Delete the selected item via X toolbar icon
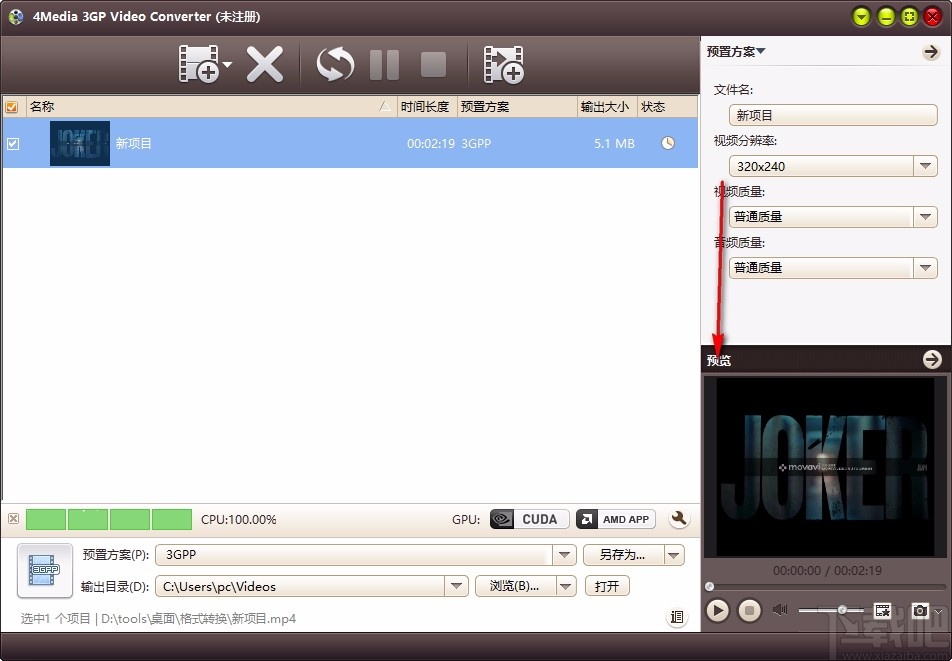The width and height of the screenshot is (952, 661). tap(266, 62)
